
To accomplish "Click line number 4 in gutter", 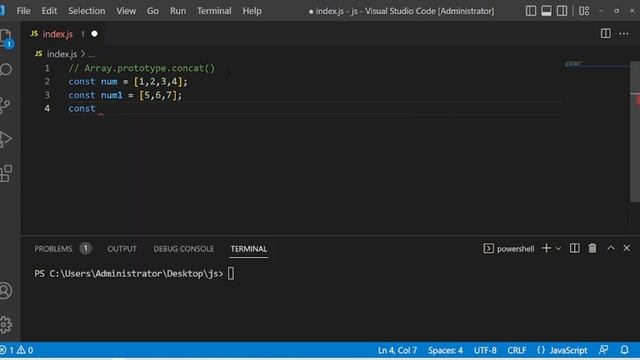I will coord(47,109).
